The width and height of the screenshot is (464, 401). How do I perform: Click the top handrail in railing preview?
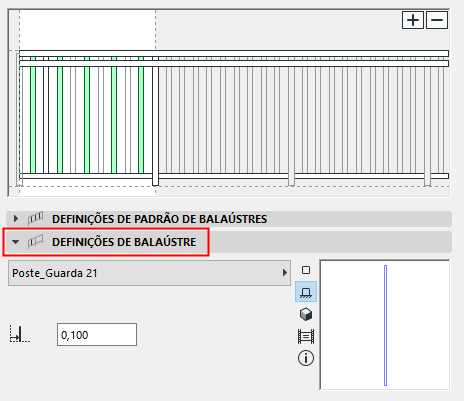234,53
